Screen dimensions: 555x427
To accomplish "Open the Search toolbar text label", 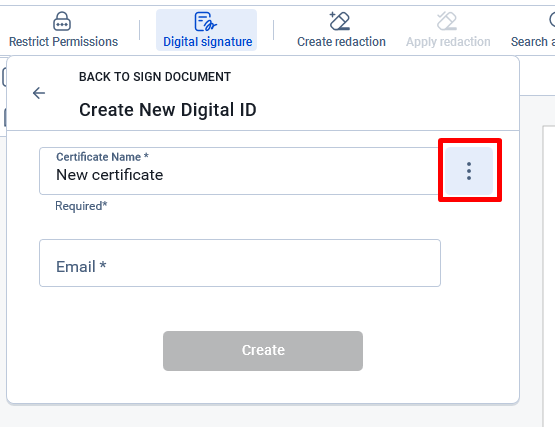I will click(x=533, y=42).
